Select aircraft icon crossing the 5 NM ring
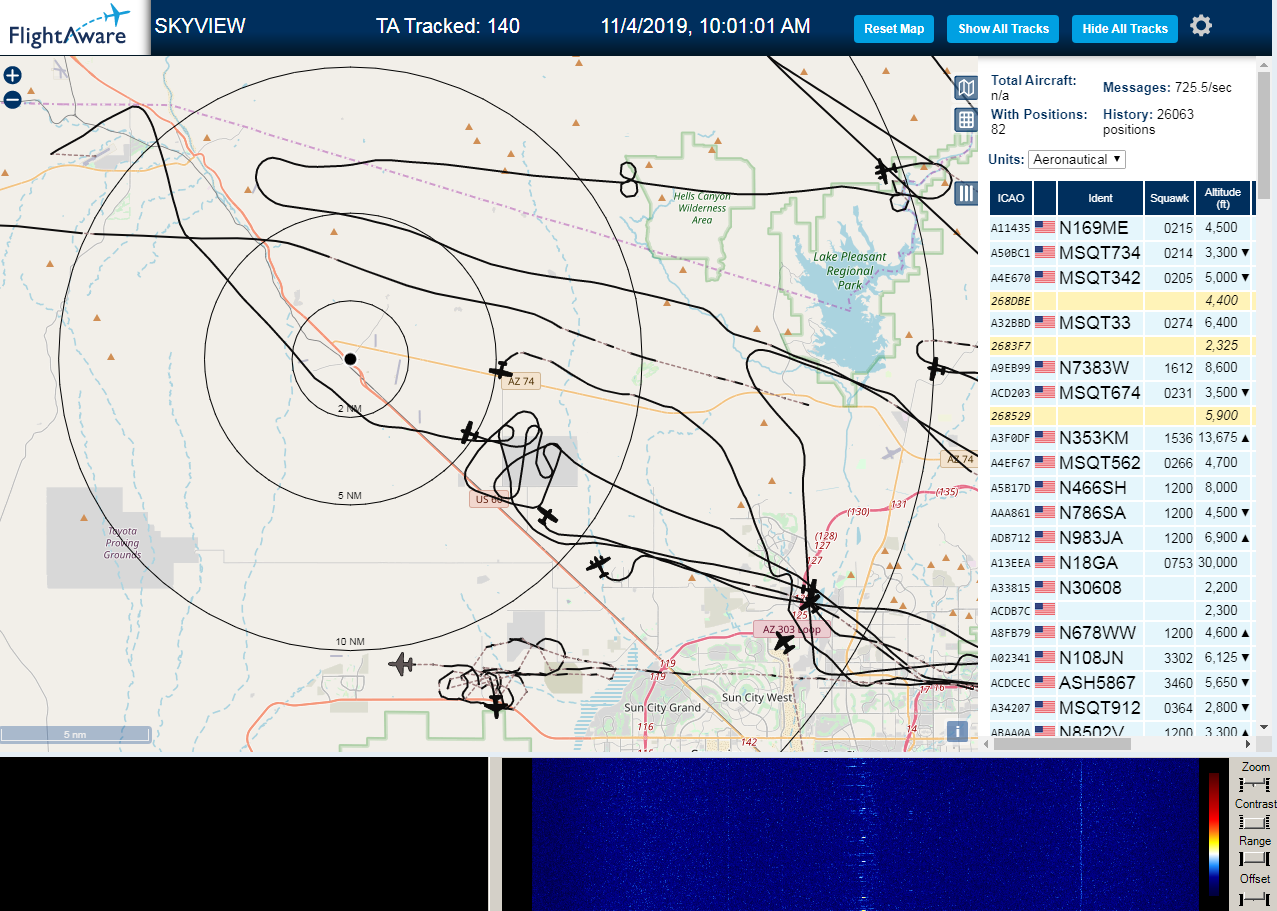Image resolution: width=1277 pixels, height=911 pixels. point(470,433)
